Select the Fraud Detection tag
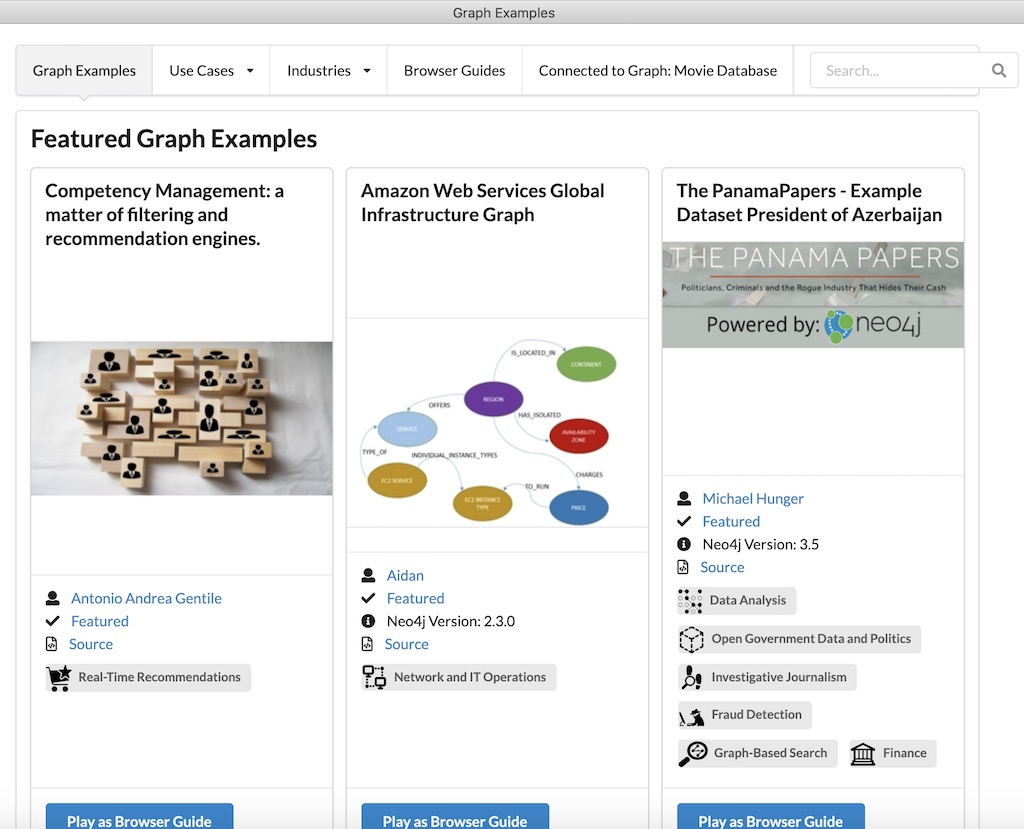The height and width of the screenshot is (829, 1024). point(744,715)
